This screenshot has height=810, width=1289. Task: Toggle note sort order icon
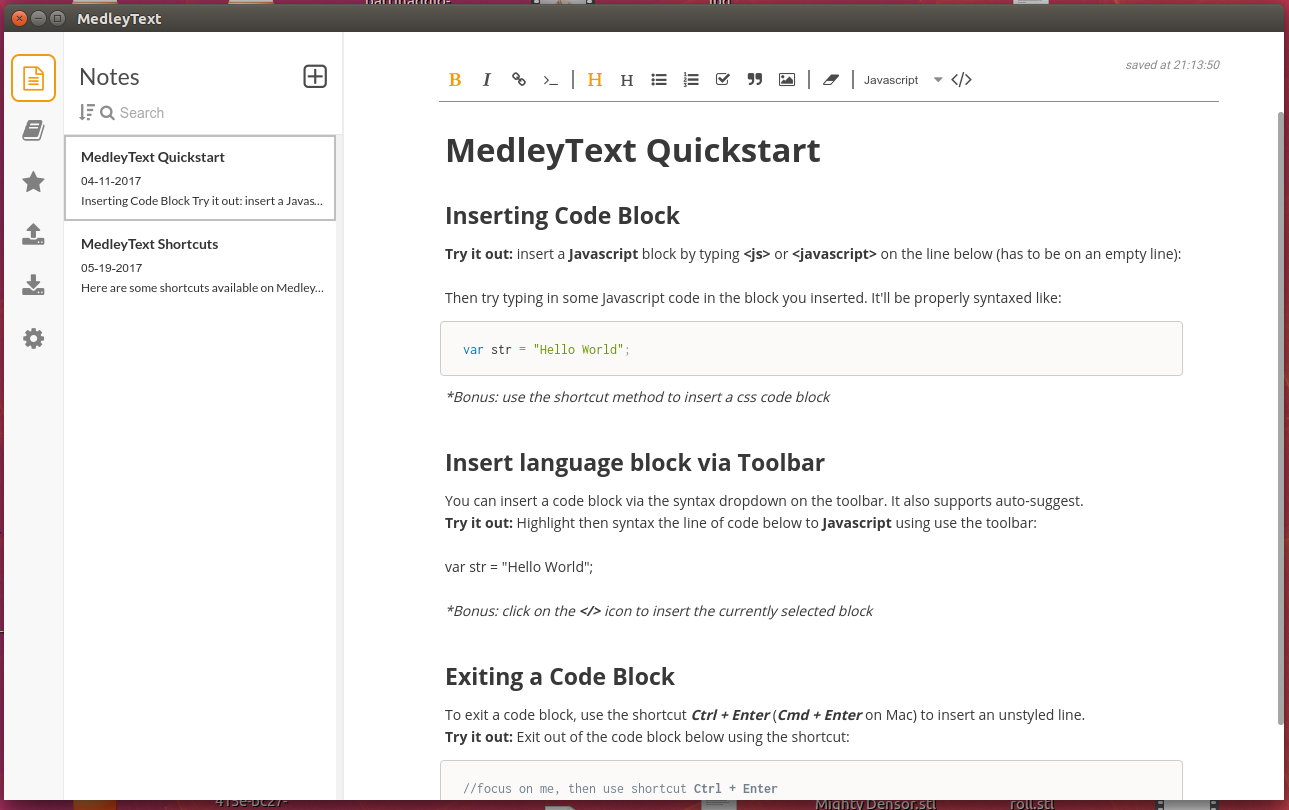click(x=86, y=112)
